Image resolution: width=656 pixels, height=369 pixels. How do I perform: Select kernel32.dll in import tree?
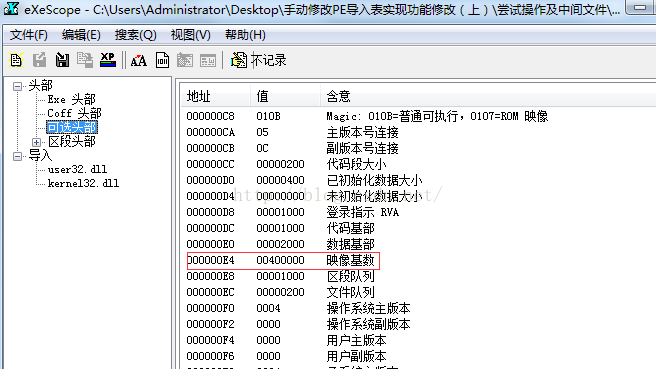83,183
